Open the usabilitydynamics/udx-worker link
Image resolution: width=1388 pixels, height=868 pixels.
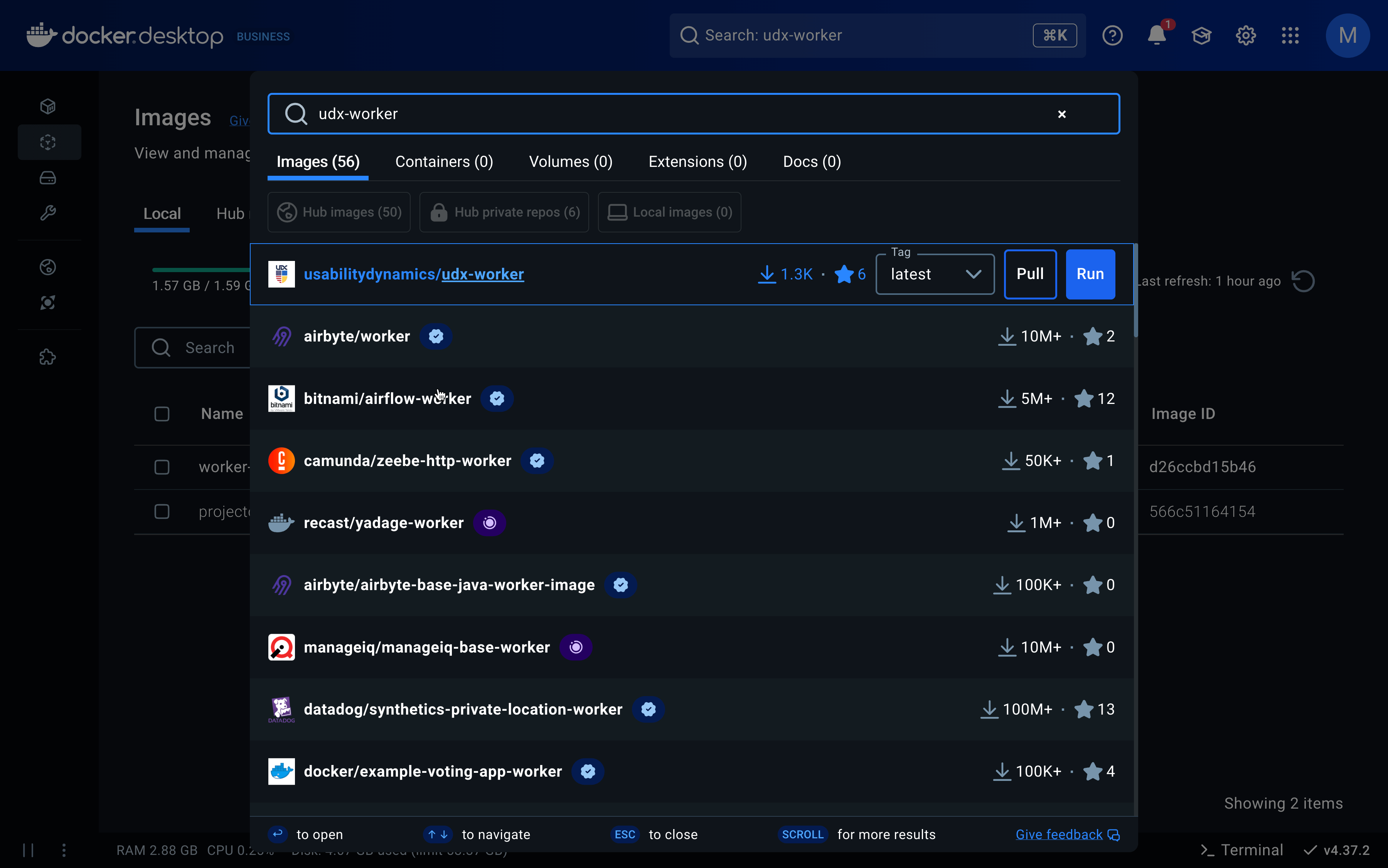point(413,274)
